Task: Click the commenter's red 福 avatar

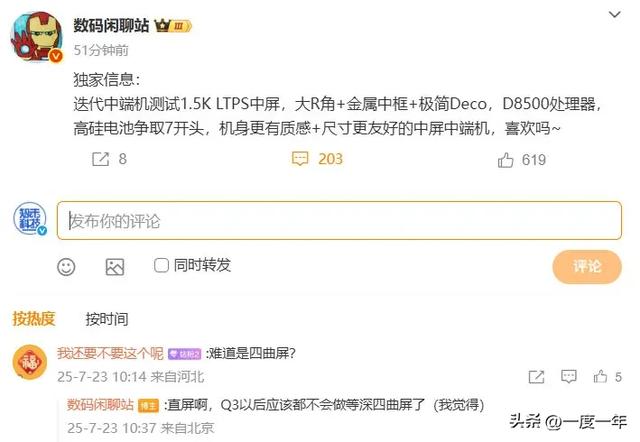Action: [x=30, y=362]
